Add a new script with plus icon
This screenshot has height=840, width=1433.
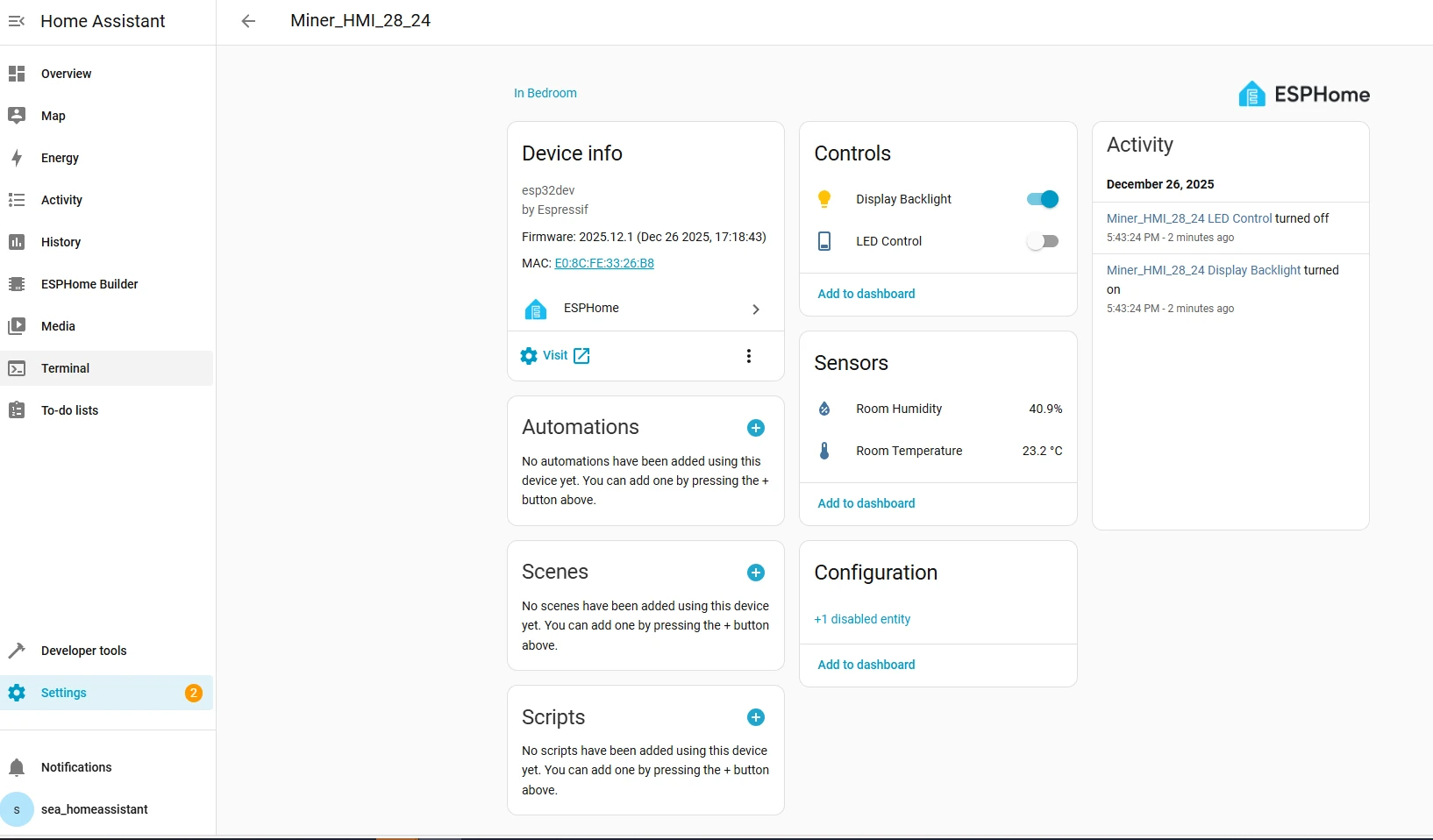[755, 717]
